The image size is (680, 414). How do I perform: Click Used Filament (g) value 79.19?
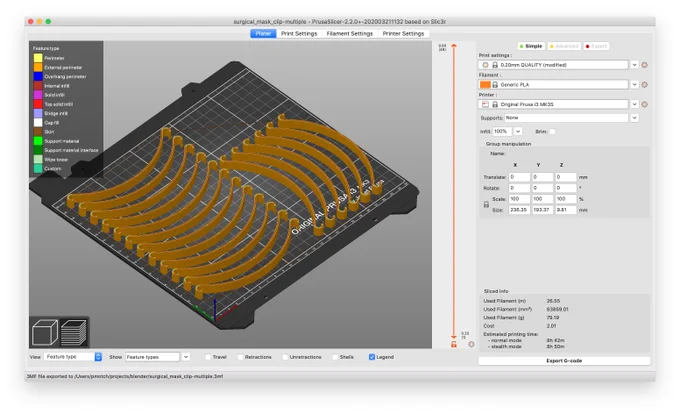coord(553,318)
